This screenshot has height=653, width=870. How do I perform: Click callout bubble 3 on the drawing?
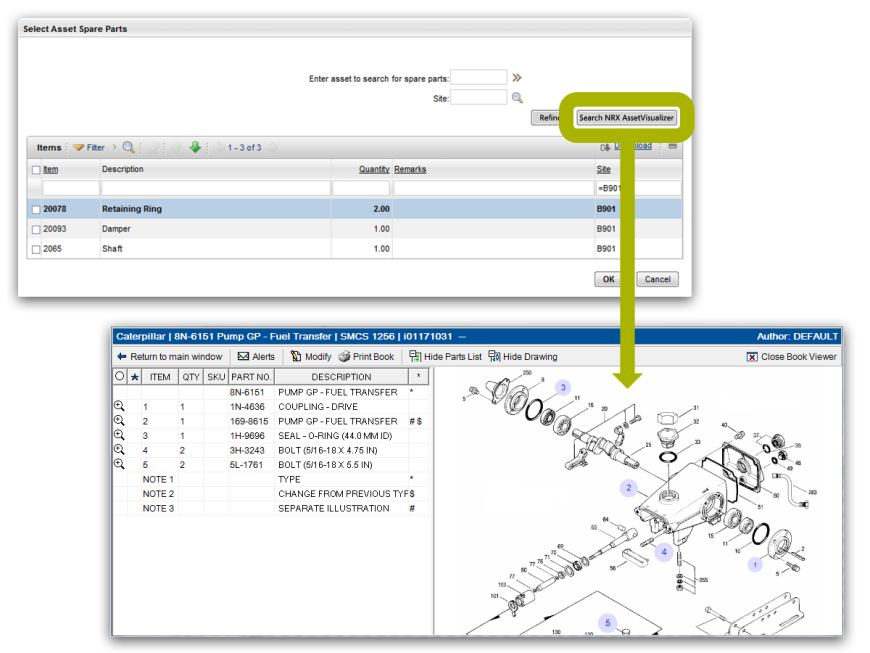click(x=563, y=387)
